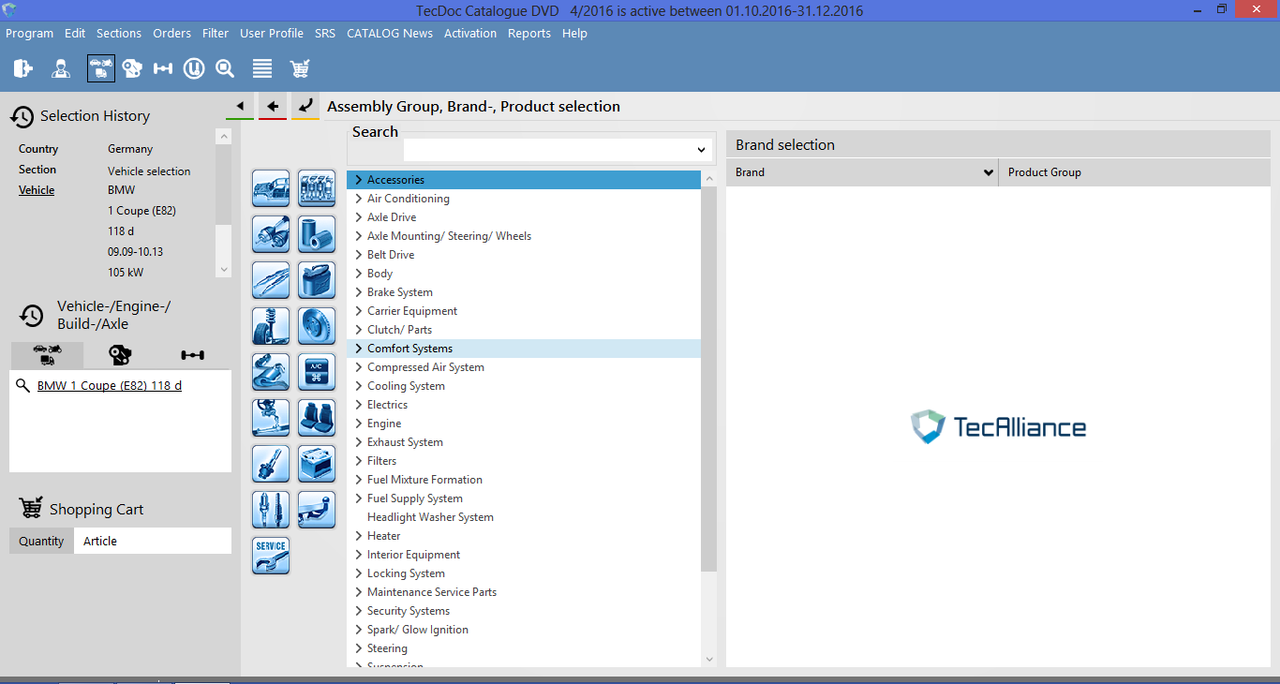This screenshot has width=1280, height=684.
Task: Select the engine block assembly icon
Action: [x=317, y=188]
